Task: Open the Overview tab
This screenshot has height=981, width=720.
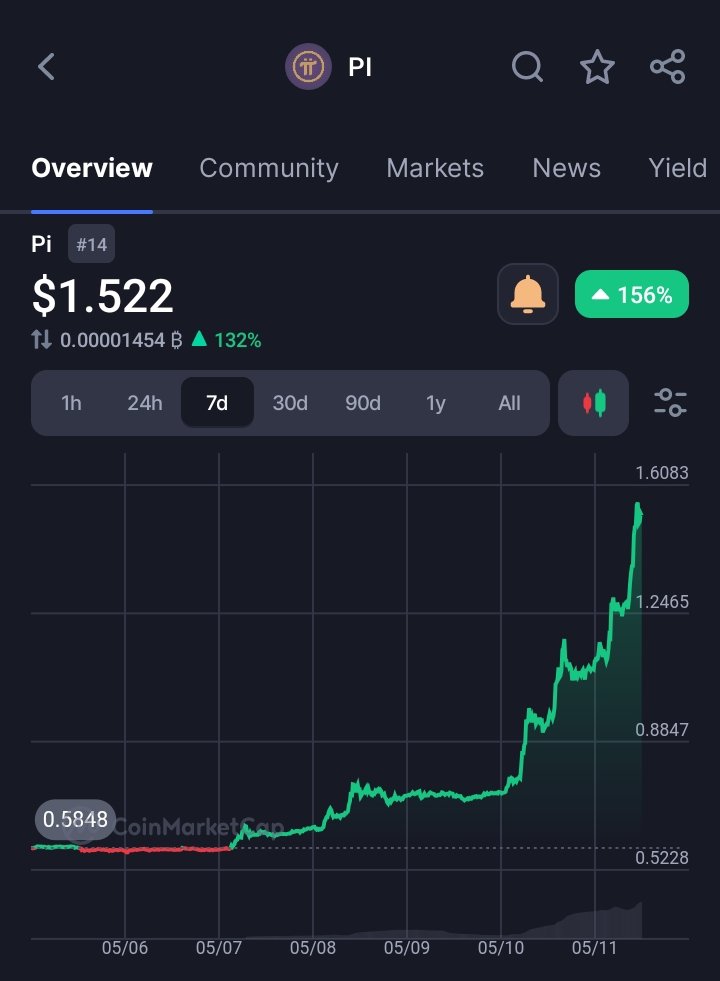Action: [92, 168]
